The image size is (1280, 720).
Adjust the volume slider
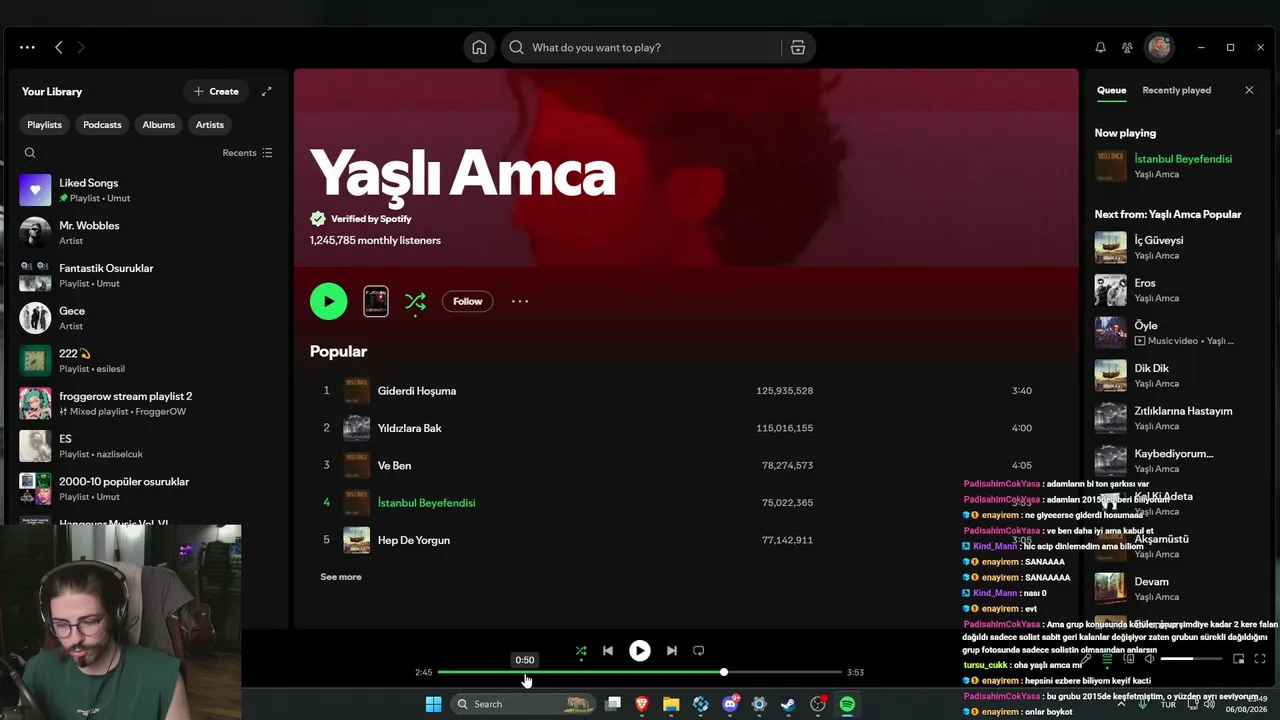[x=1191, y=659]
